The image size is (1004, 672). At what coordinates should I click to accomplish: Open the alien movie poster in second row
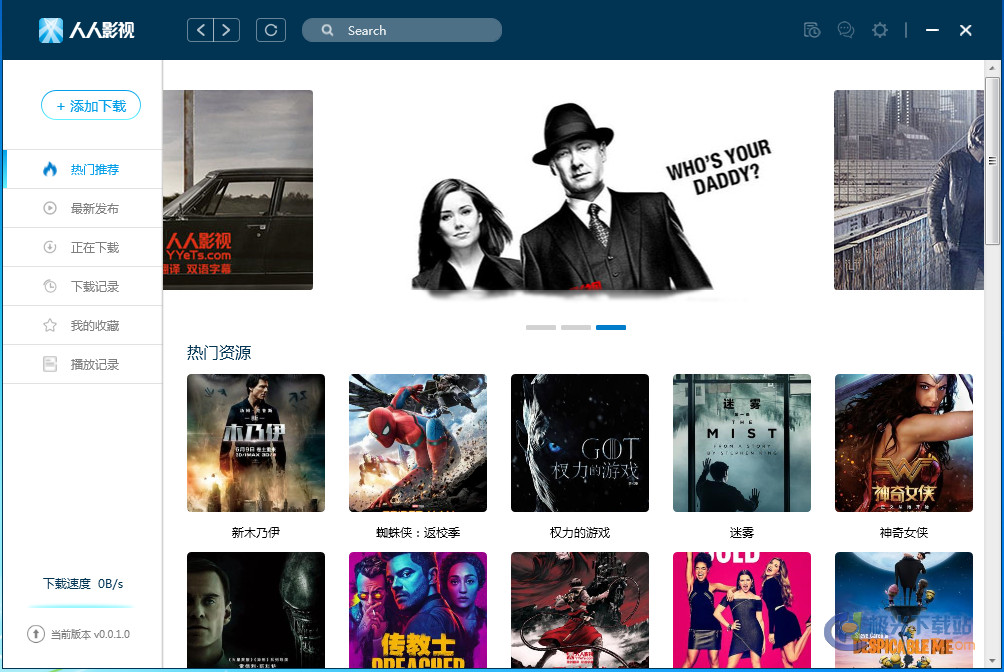256,611
